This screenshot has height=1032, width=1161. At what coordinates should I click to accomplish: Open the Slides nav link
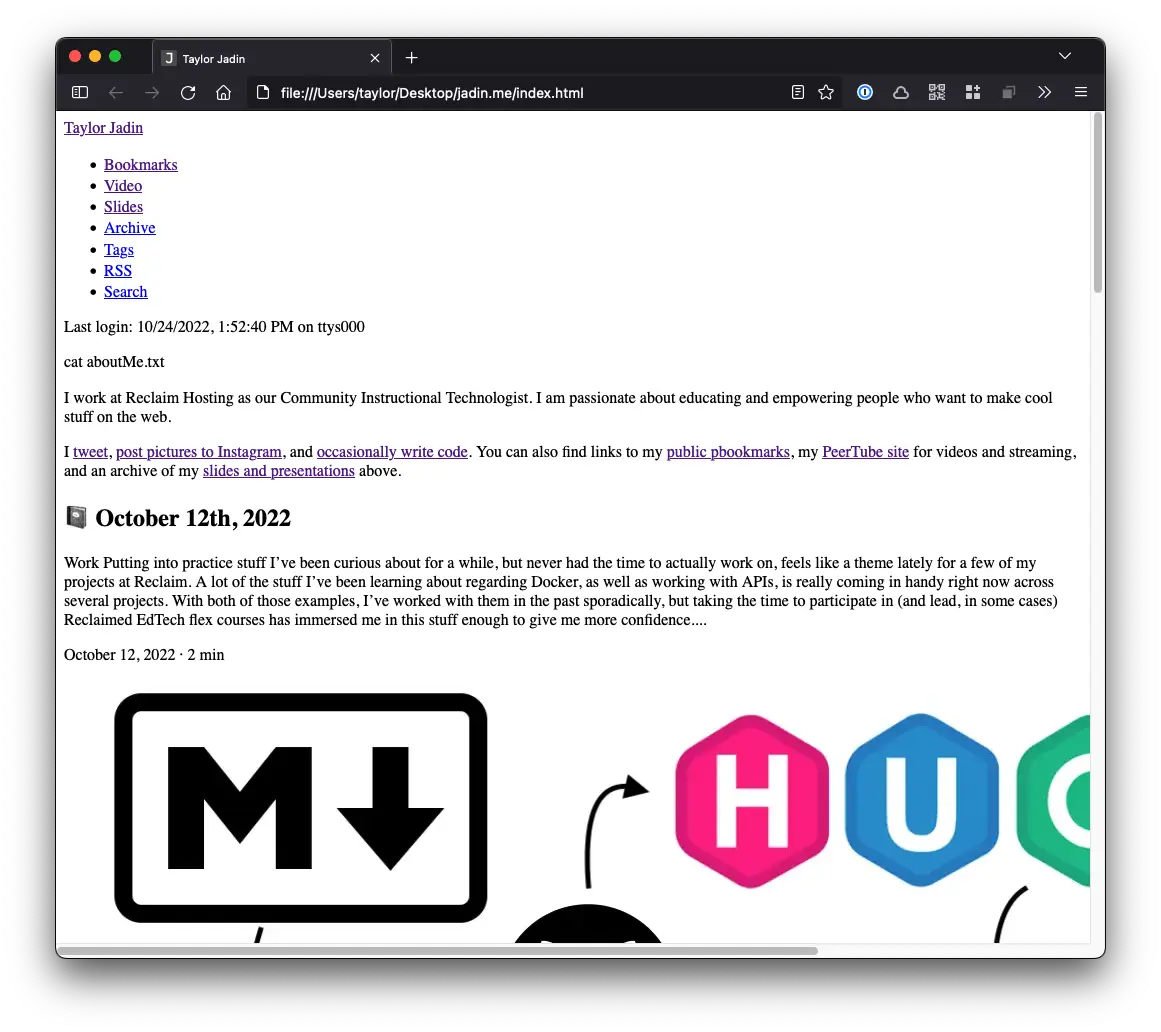[x=124, y=207]
